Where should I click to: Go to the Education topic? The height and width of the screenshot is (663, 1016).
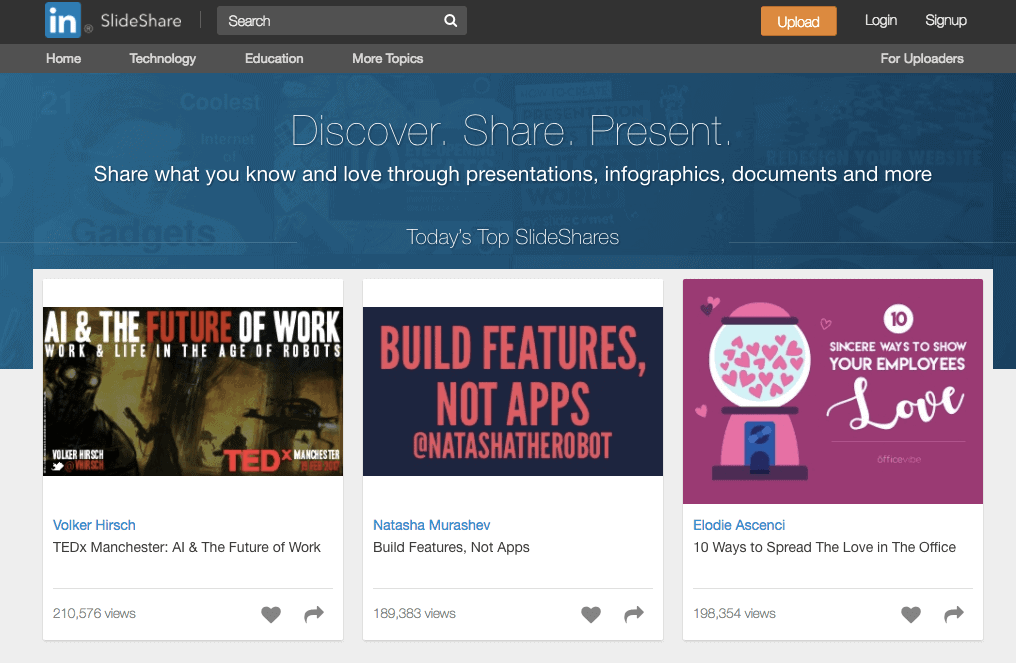(x=274, y=58)
